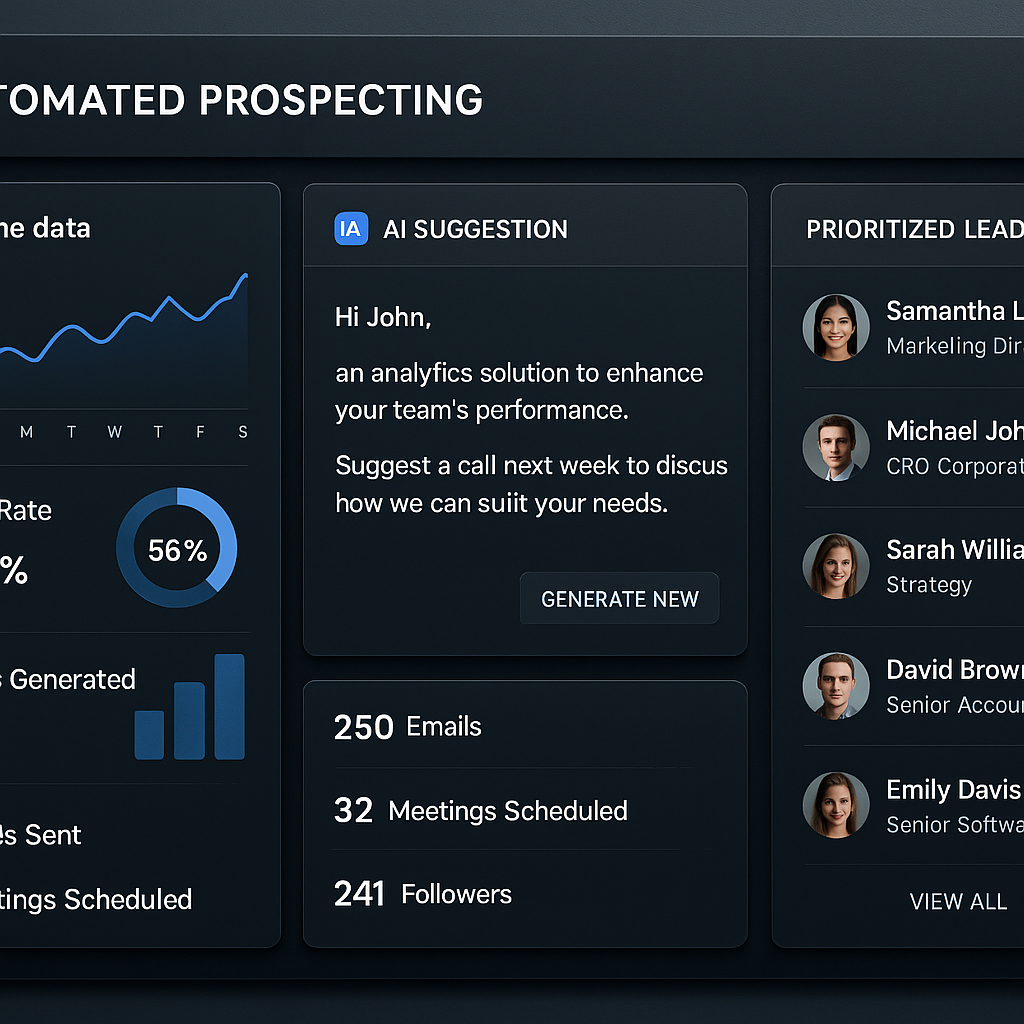
Task: Click Michael Johnson's avatar photo
Action: pyautogui.click(x=836, y=447)
